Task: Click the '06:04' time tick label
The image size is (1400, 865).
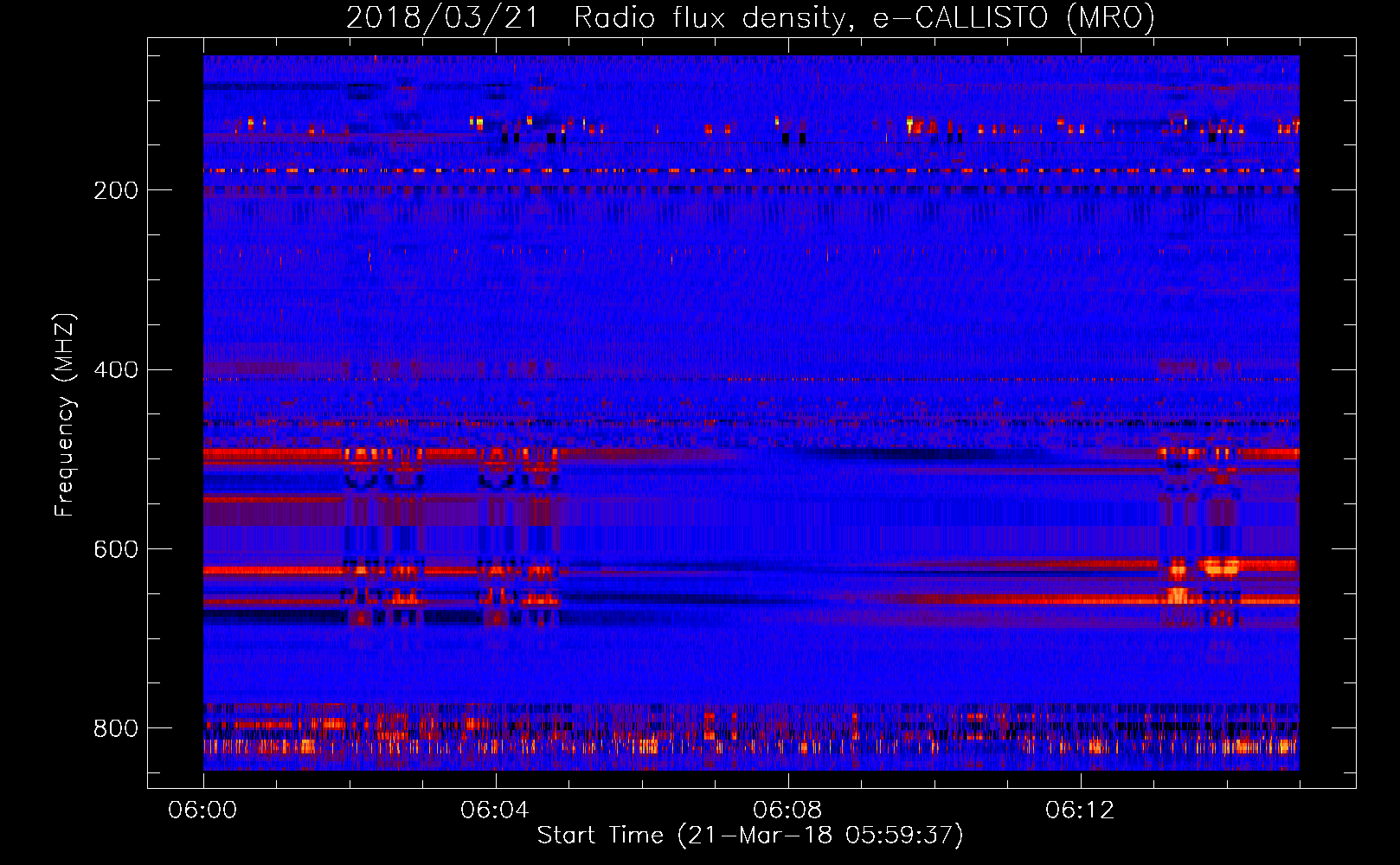Action: click(495, 811)
